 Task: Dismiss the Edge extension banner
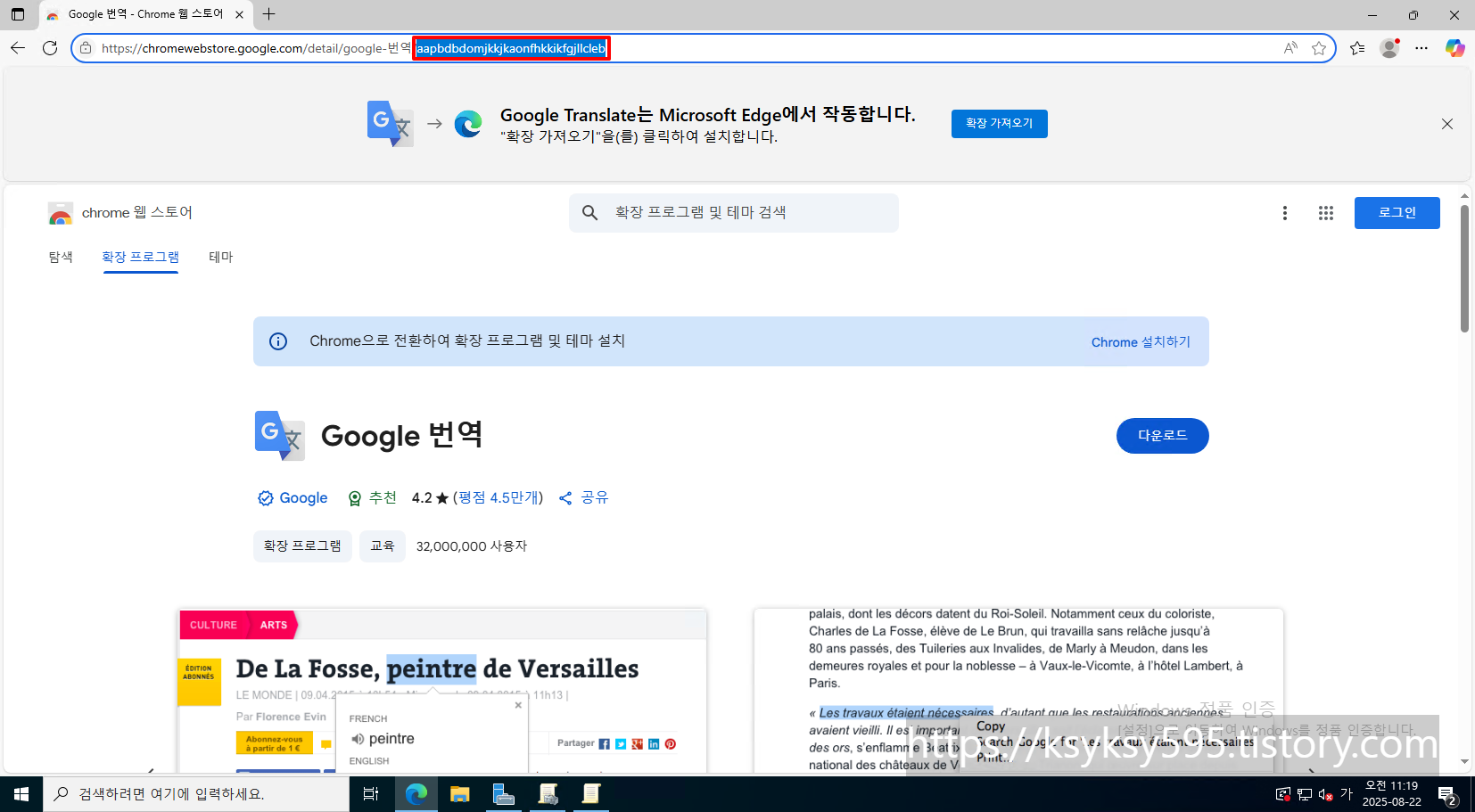point(1447,124)
